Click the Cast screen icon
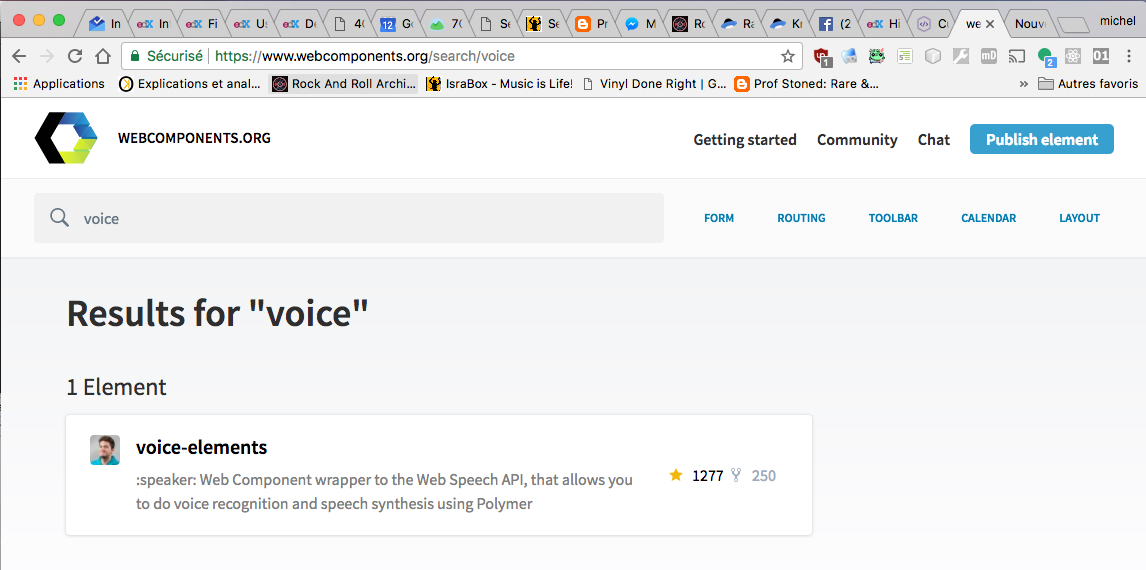Image resolution: width=1146 pixels, height=570 pixels. click(x=1017, y=56)
